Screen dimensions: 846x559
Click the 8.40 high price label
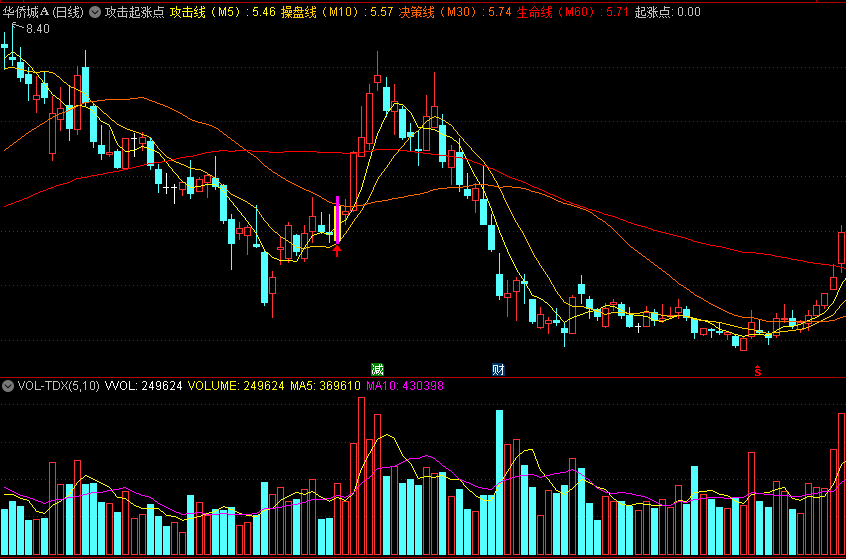[x=38, y=29]
